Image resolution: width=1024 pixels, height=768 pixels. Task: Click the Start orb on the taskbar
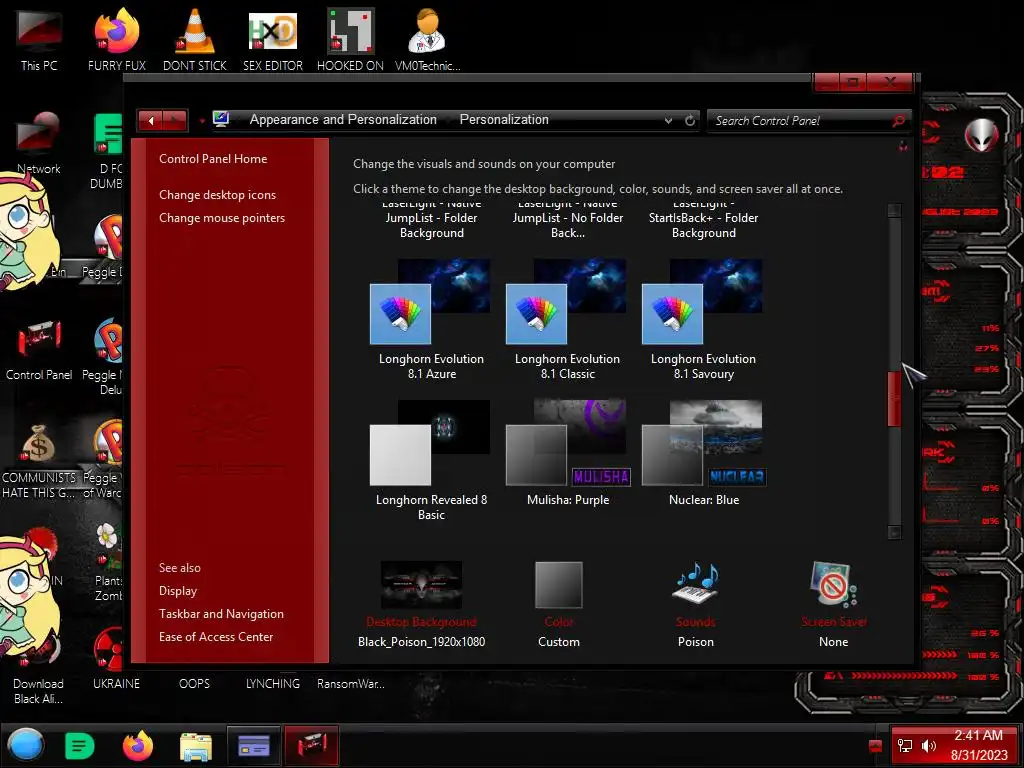pos(26,744)
